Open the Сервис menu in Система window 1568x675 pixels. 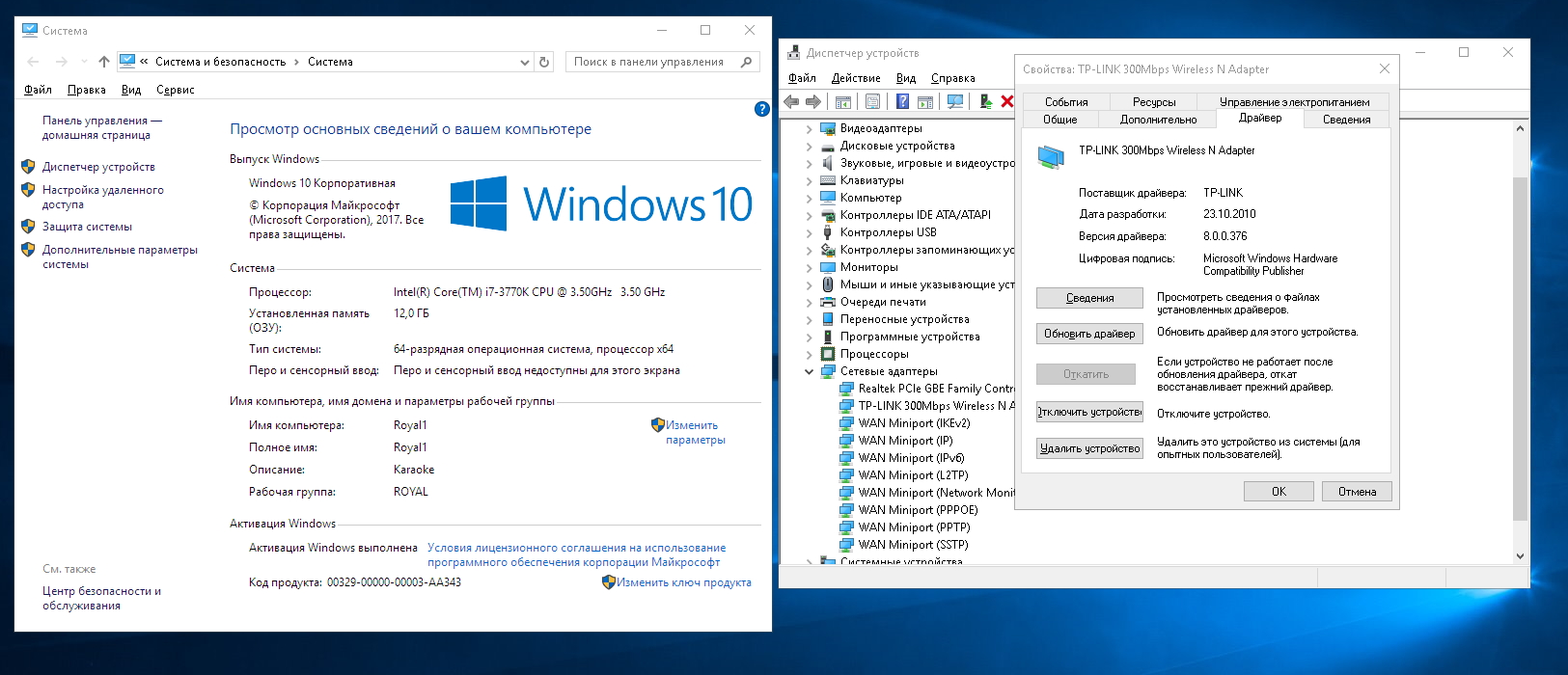click(x=176, y=90)
